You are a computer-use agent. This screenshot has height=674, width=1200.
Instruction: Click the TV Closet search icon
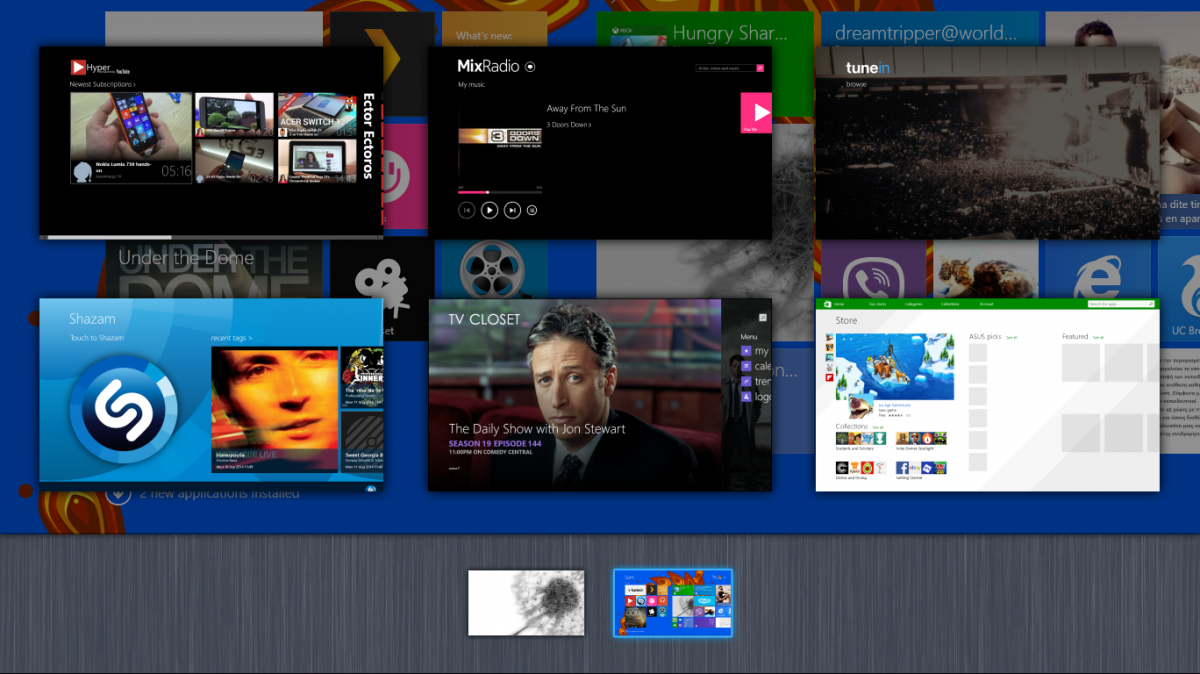coord(762,317)
